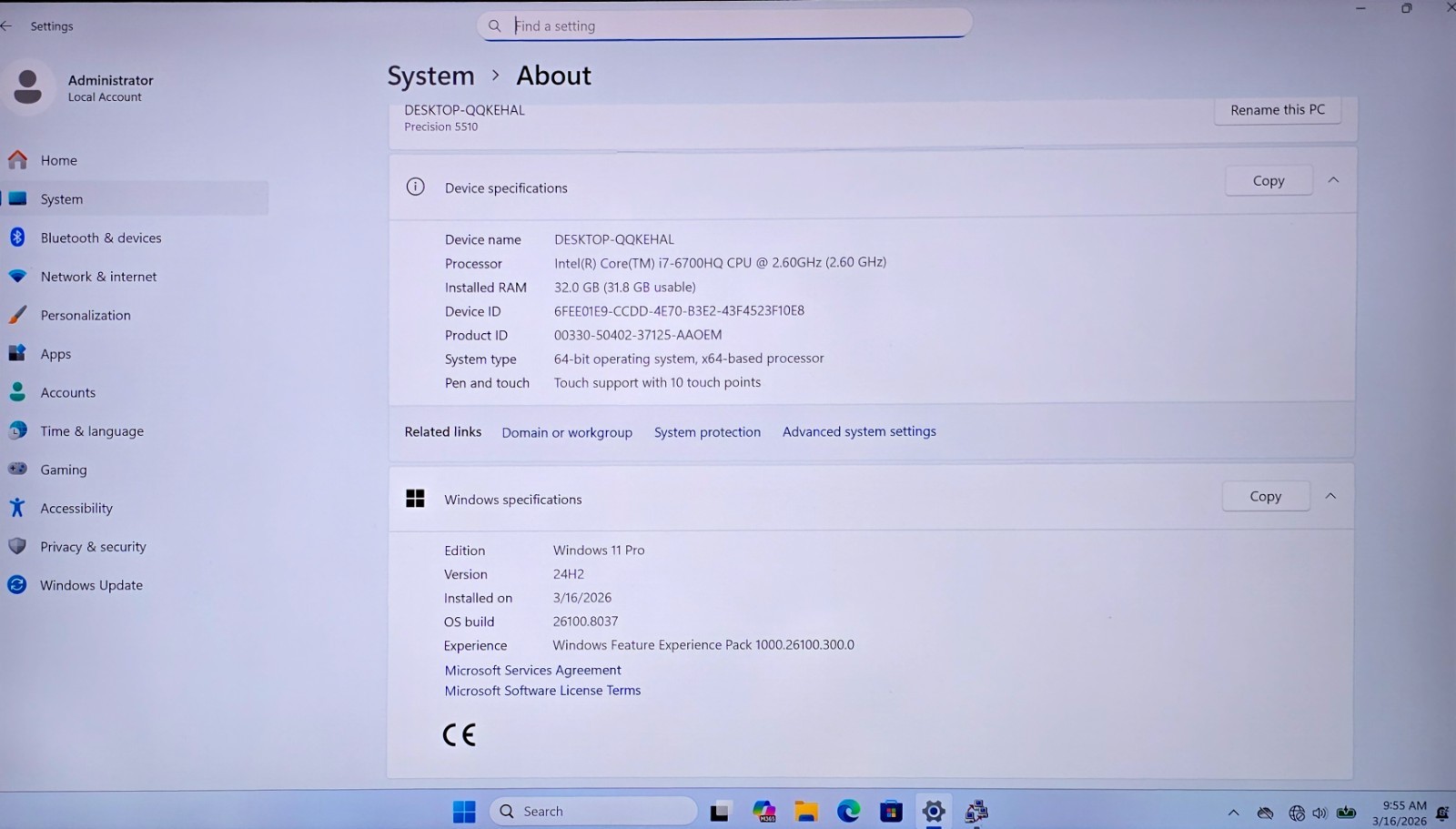
Task: Show hidden system tray icons
Action: (x=1233, y=813)
